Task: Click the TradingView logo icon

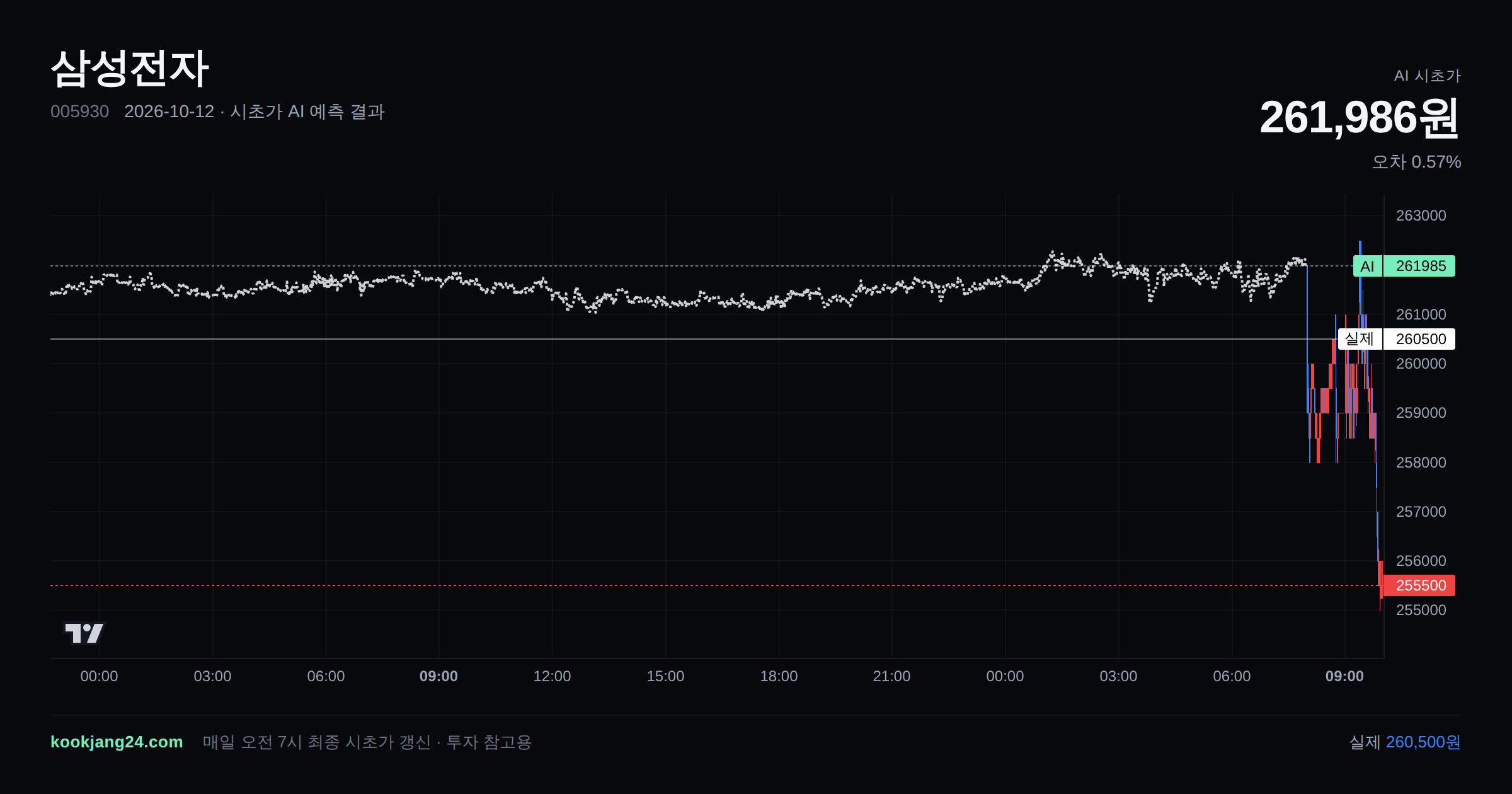Action: coord(84,633)
